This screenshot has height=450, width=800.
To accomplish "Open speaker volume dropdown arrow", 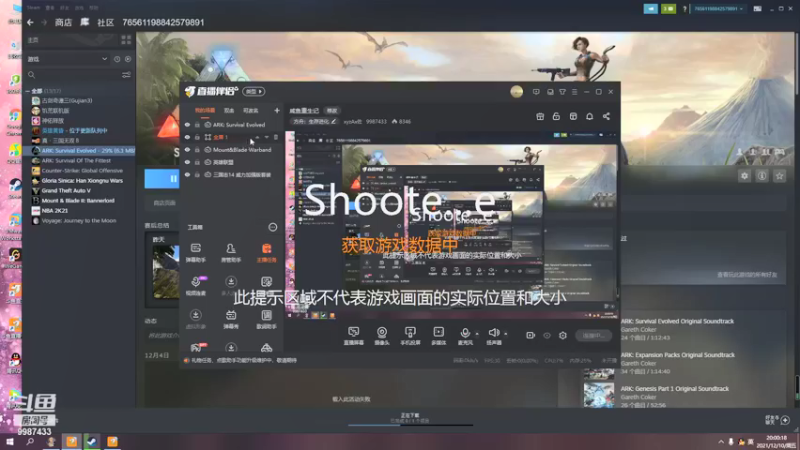I will click(x=506, y=334).
